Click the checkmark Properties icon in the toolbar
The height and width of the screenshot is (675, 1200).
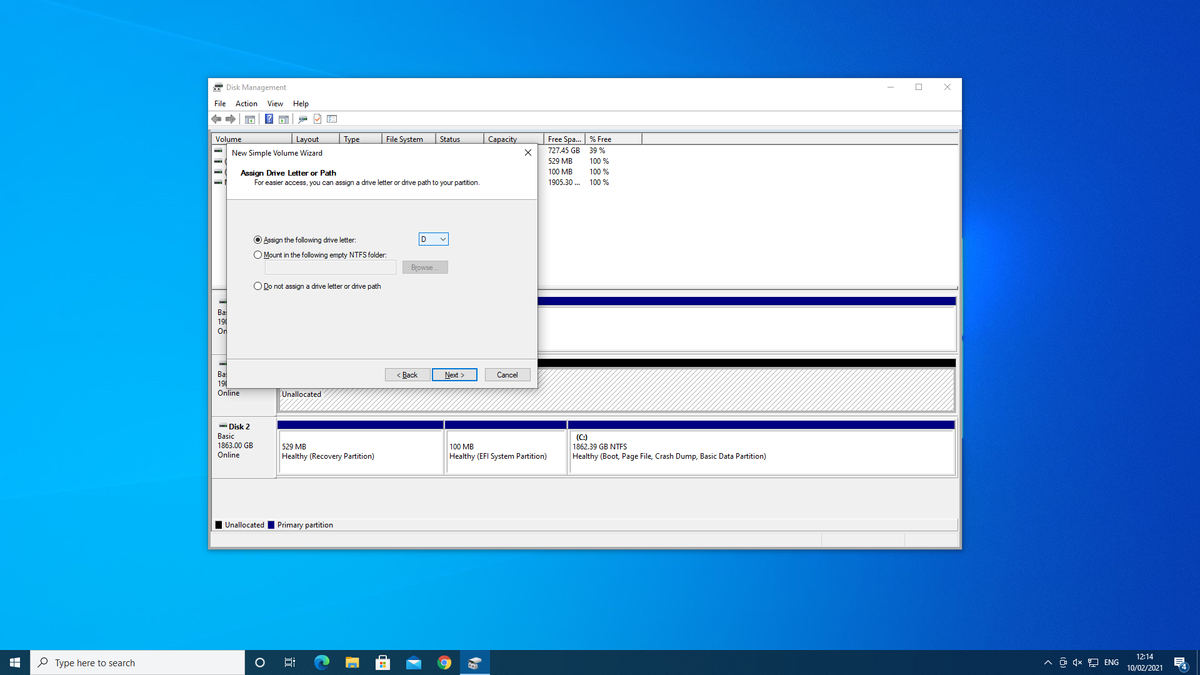point(317,120)
